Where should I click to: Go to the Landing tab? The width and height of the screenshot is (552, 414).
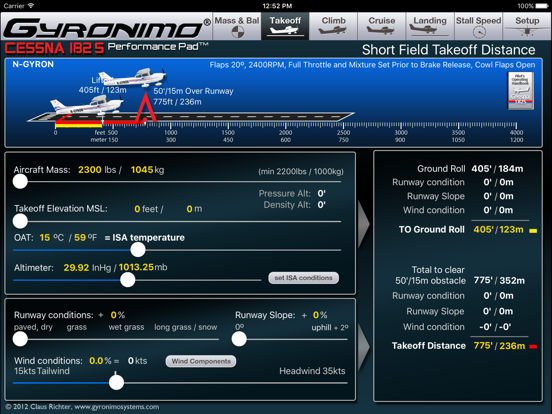coord(430,26)
